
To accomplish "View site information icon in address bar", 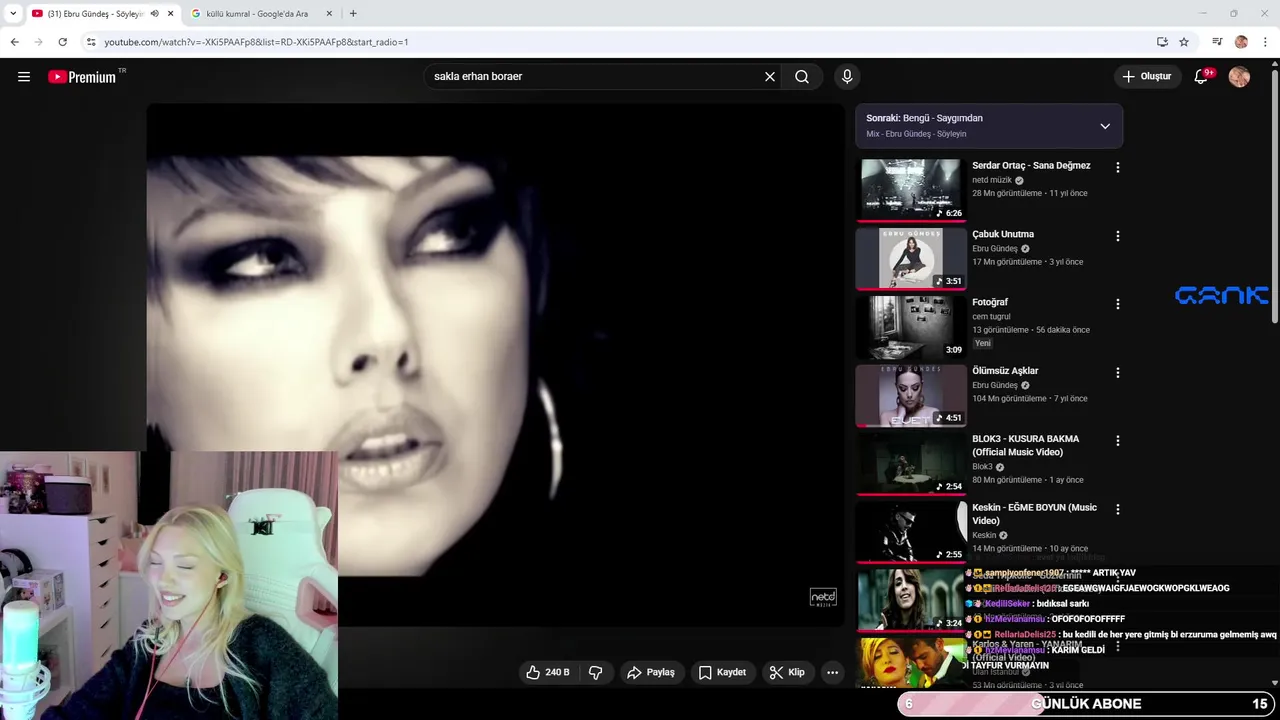I will click(x=91, y=42).
